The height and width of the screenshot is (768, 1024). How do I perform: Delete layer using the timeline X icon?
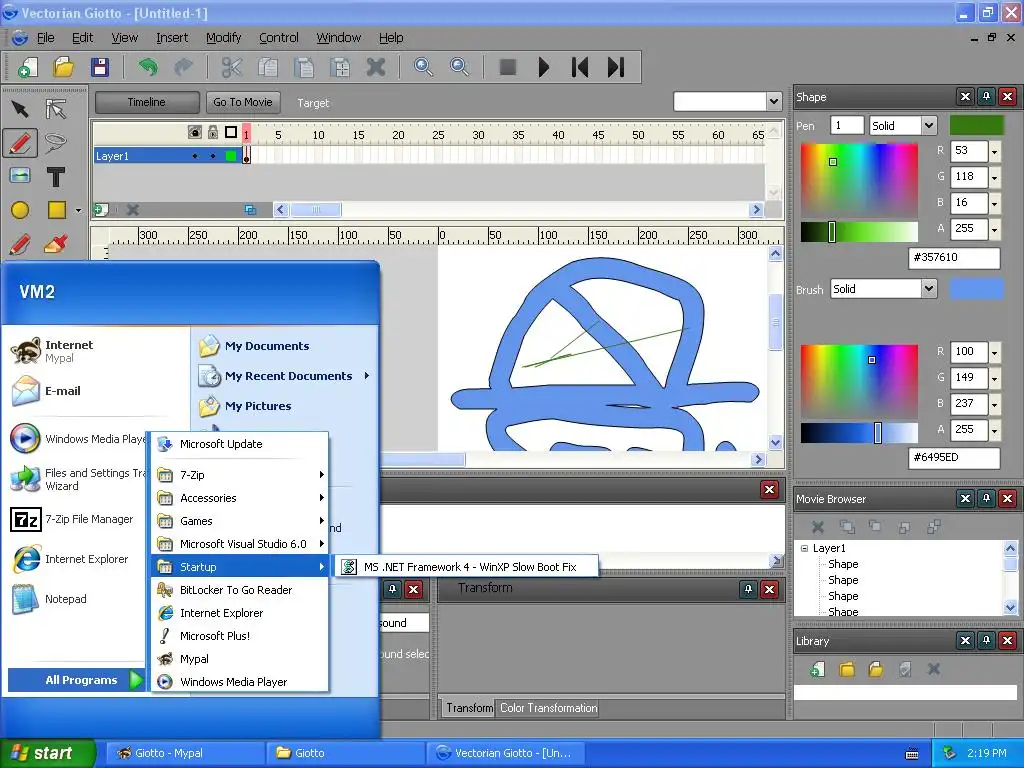133,210
